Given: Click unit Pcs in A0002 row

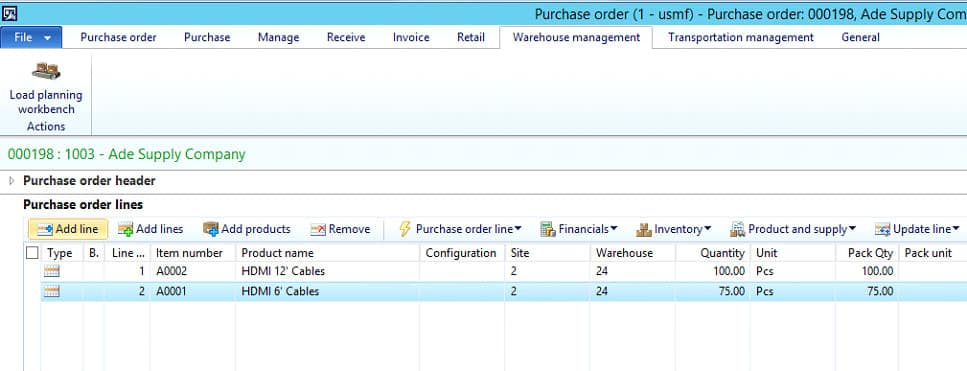Looking at the screenshot, I should pos(793,272).
